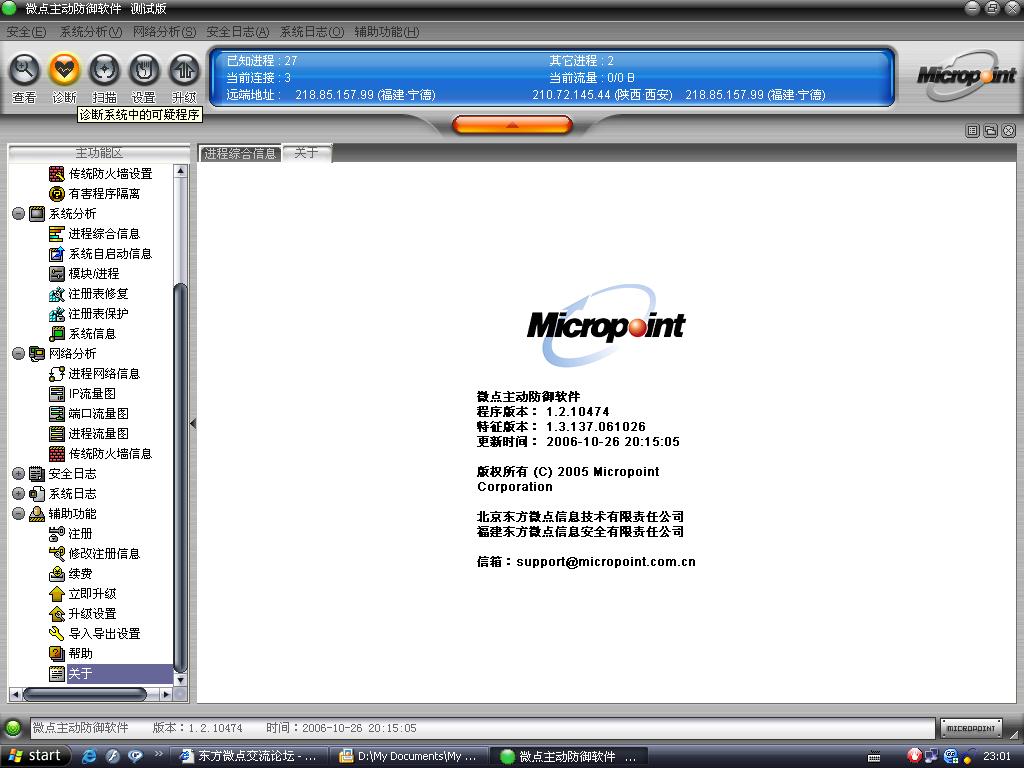Image resolution: width=1024 pixels, height=768 pixels.
Task: Click the support@micropoint.com.cn email text
Action: click(x=605, y=562)
